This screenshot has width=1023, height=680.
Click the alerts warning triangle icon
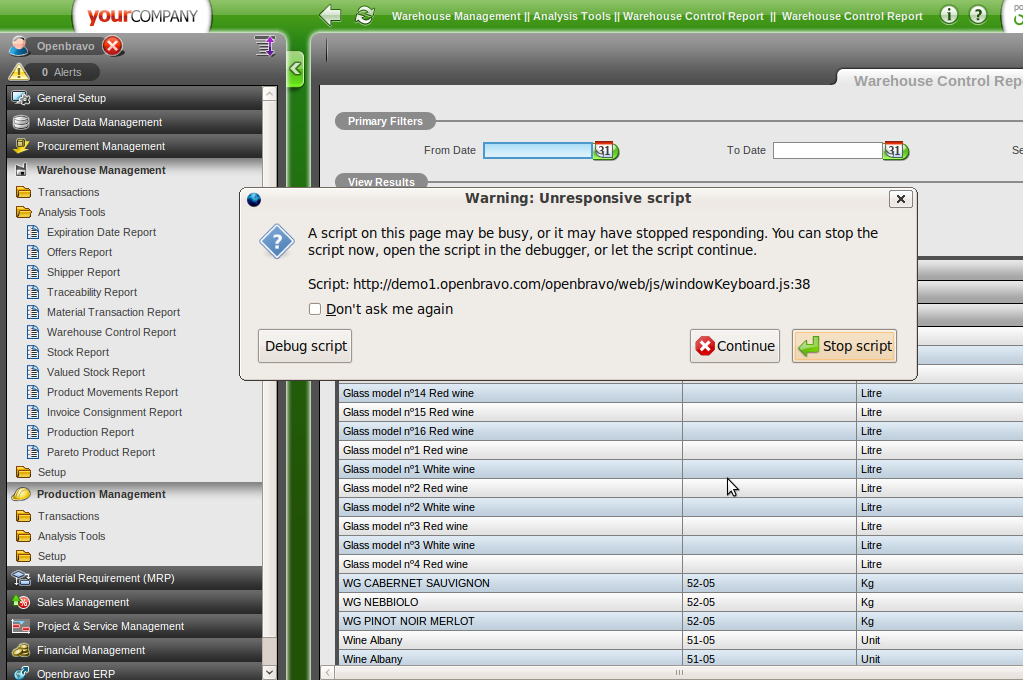[x=19, y=72]
